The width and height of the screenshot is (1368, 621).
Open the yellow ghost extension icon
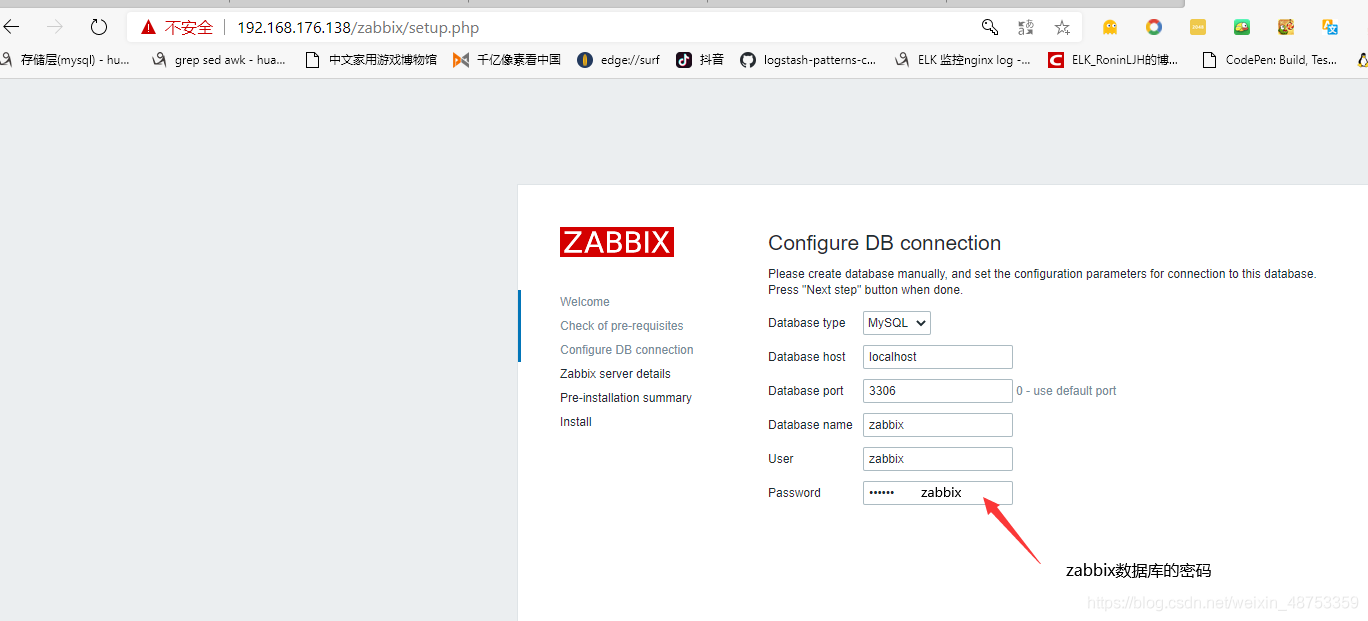click(x=1110, y=27)
